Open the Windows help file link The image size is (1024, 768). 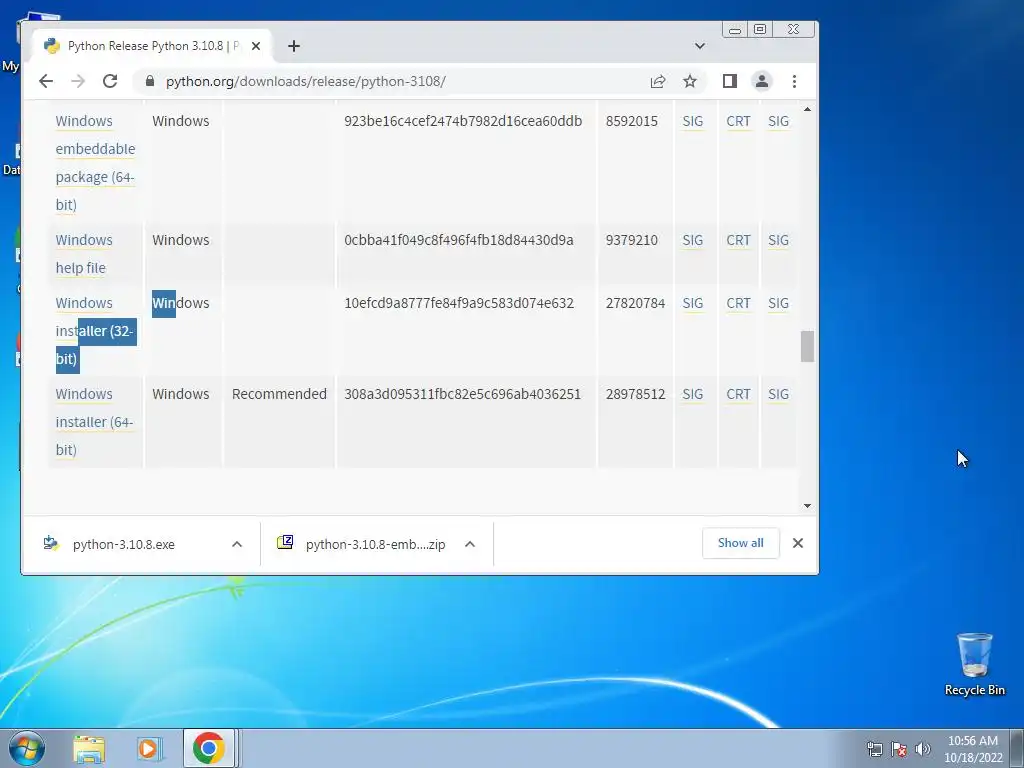point(84,253)
